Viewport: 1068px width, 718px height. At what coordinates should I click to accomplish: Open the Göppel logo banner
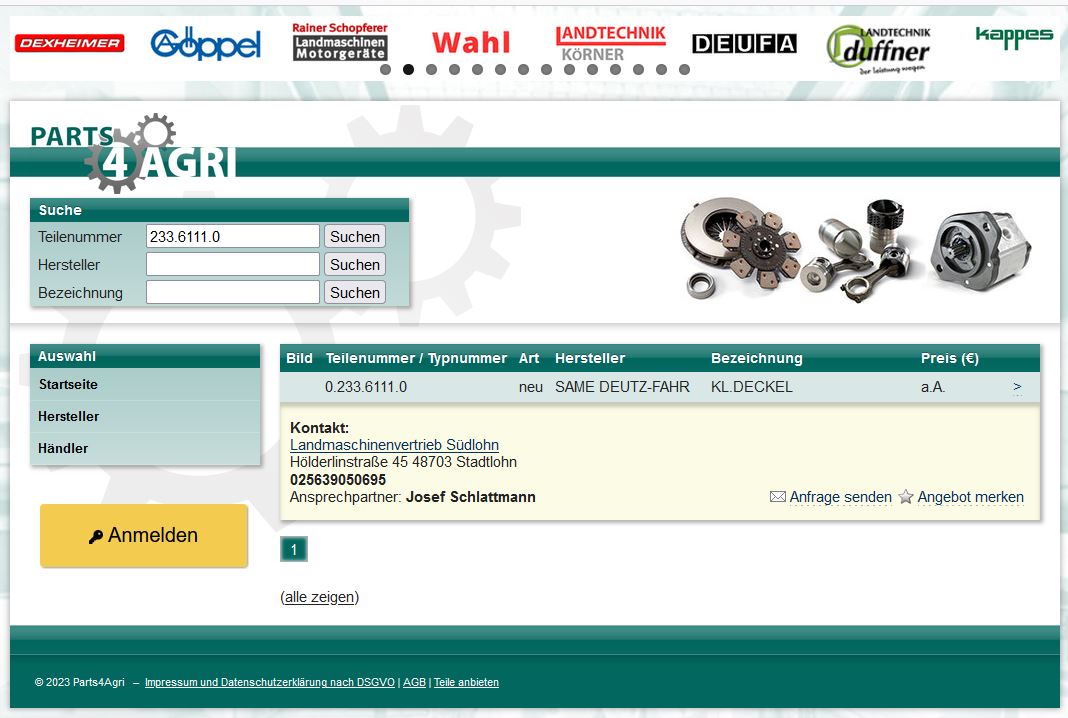[205, 44]
